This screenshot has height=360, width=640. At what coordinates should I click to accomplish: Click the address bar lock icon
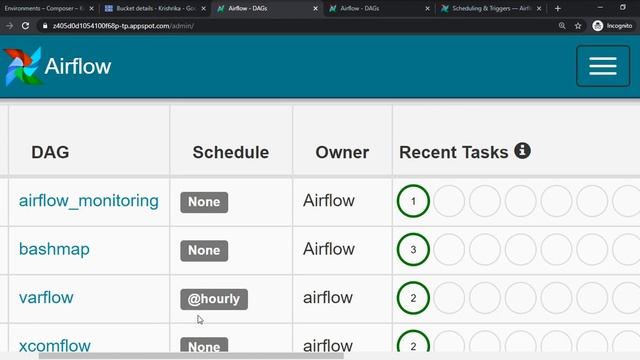click(45, 26)
